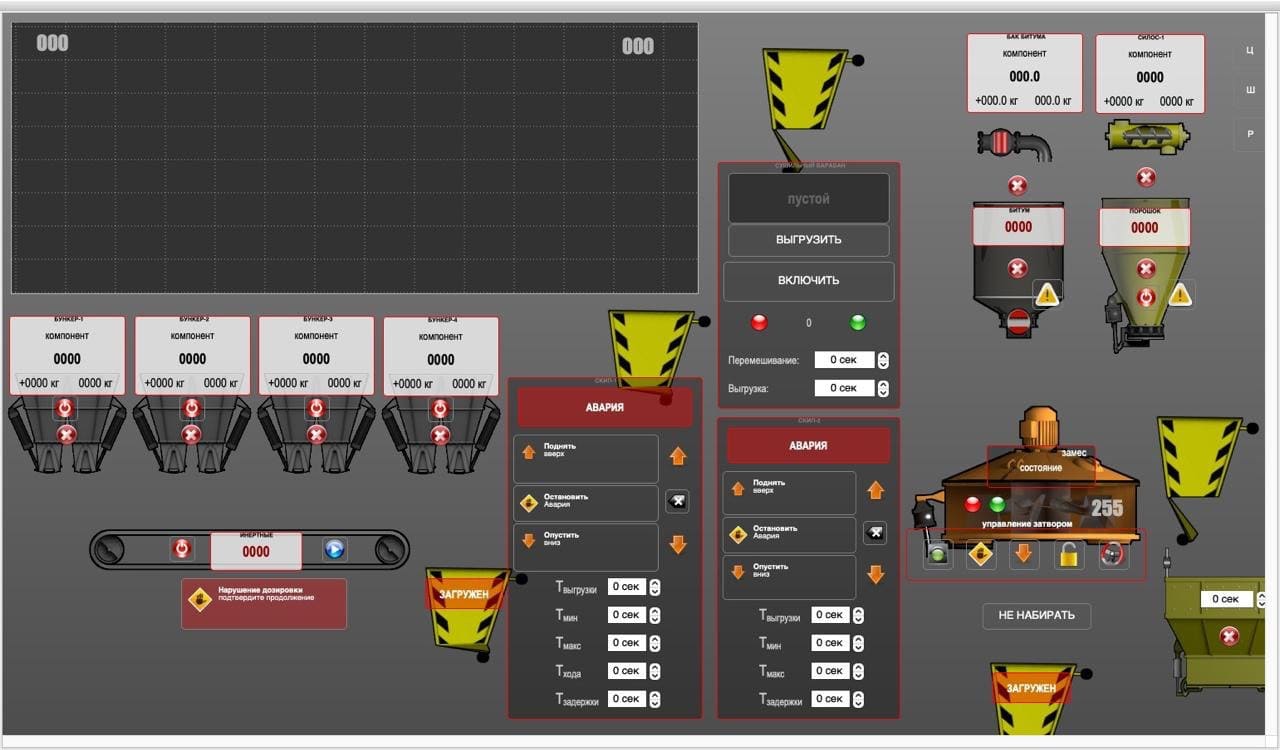Click the red indicator lamp inside the mixer
This screenshot has height=750, width=1280.
(972, 503)
